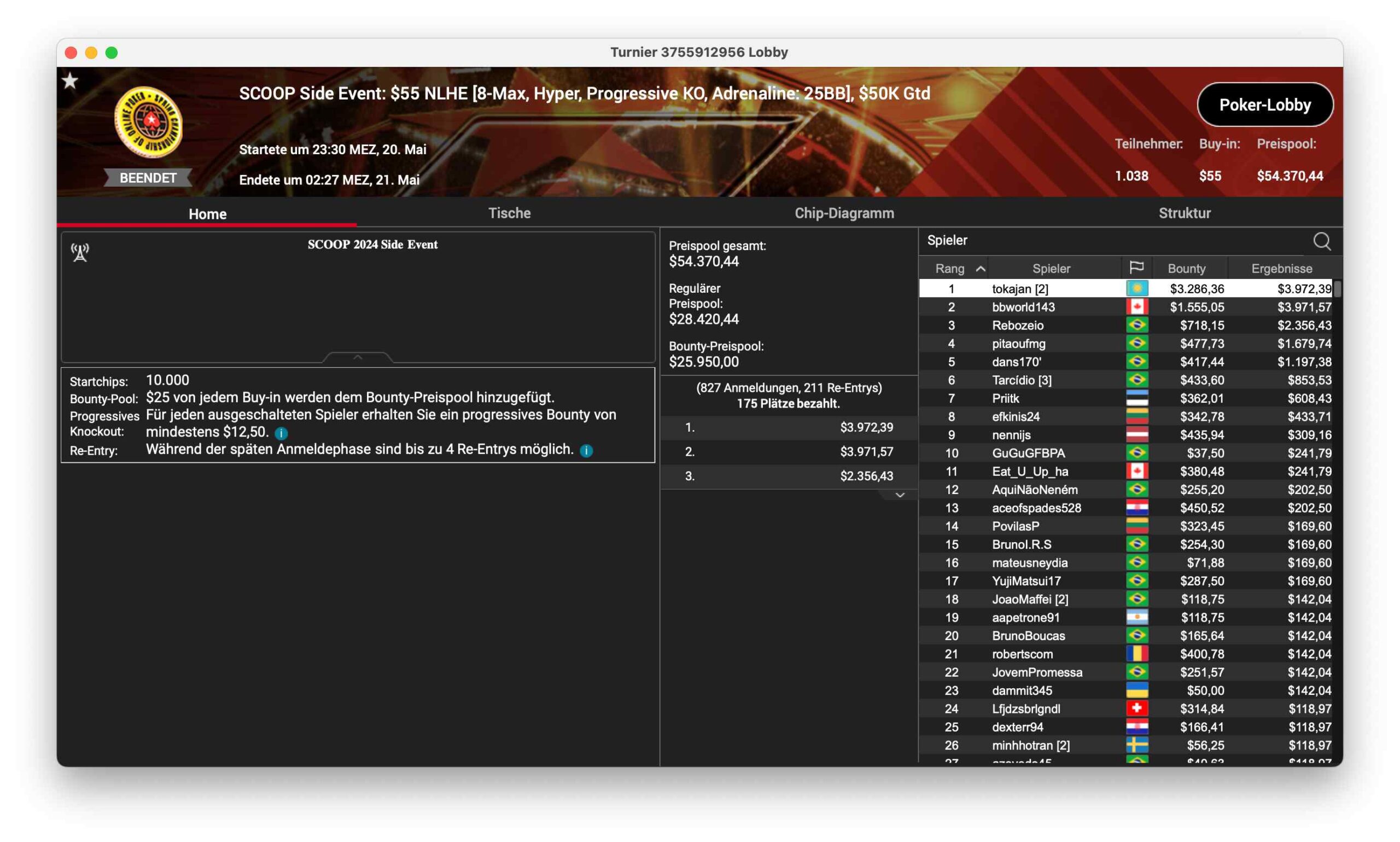Collapse the SCOOP 2024 info banner
1400x842 pixels.
click(x=357, y=357)
